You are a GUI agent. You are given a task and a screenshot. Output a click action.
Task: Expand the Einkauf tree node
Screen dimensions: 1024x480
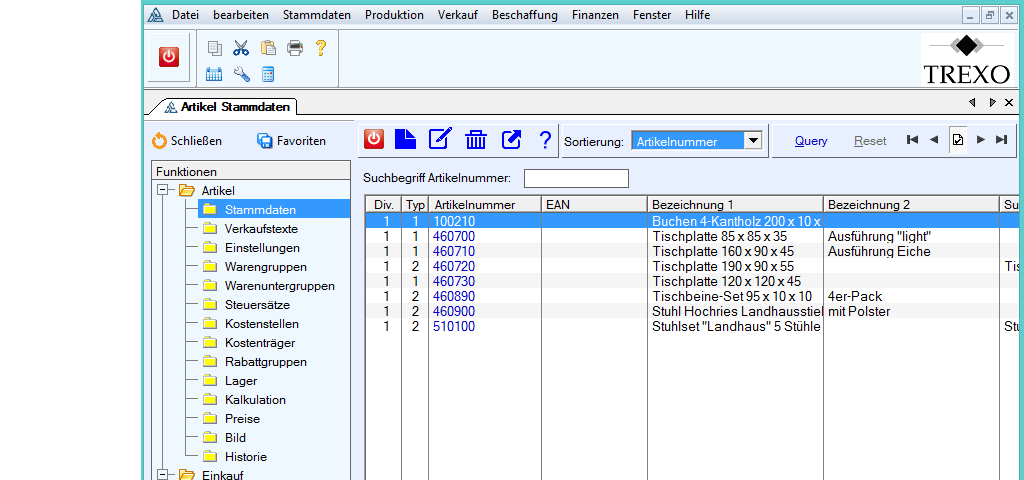[x=162, y=475]
